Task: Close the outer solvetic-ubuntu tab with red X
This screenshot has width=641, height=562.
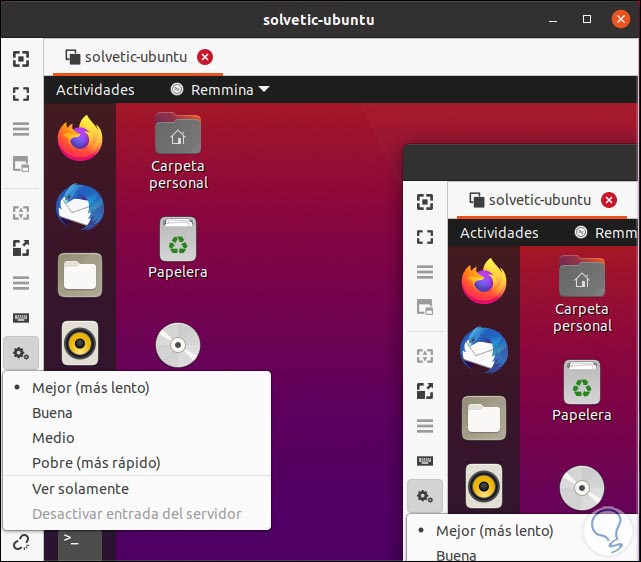Action: [x=205, y=57]
